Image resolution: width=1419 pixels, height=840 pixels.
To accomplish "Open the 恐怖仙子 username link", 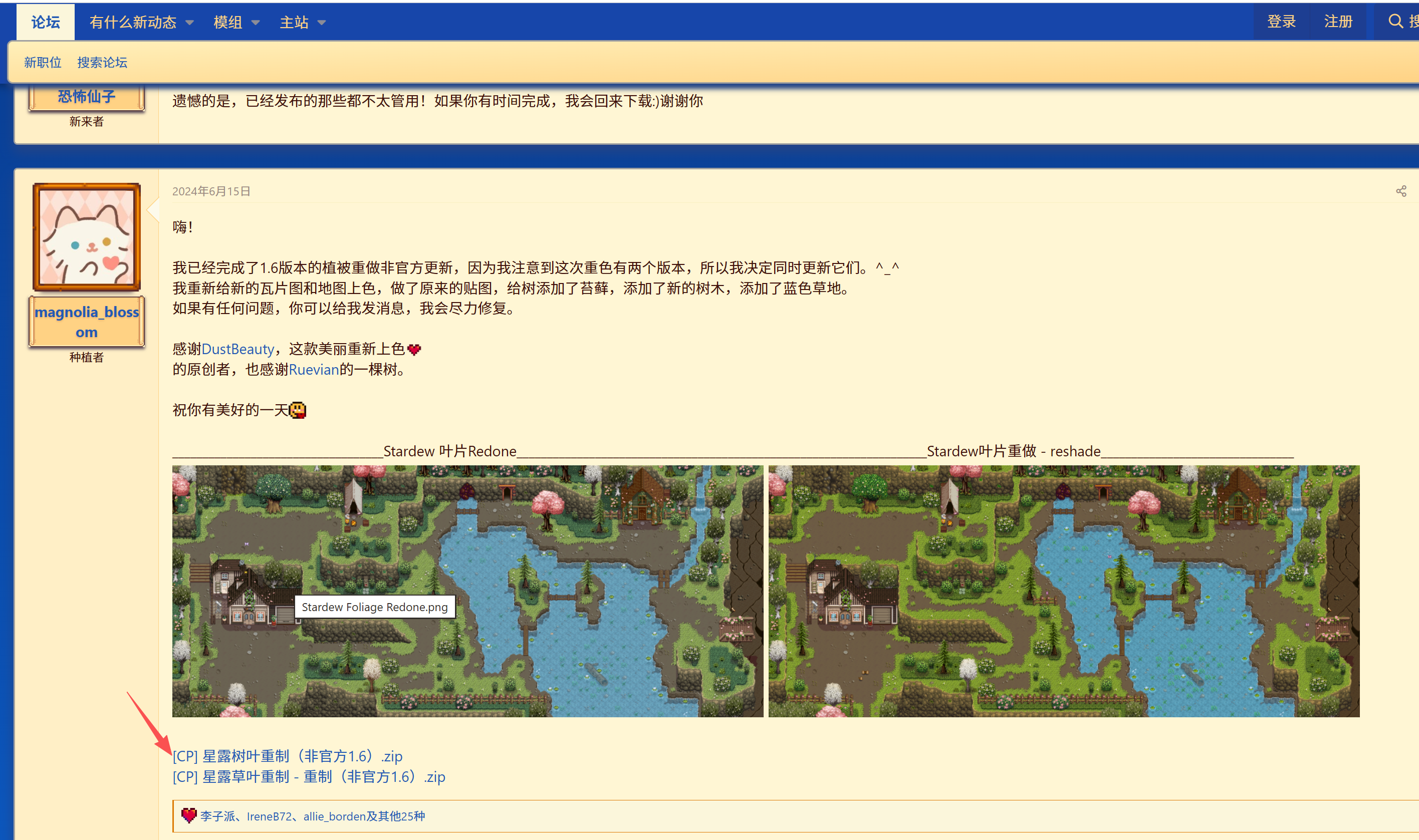I will pos(87,96).
